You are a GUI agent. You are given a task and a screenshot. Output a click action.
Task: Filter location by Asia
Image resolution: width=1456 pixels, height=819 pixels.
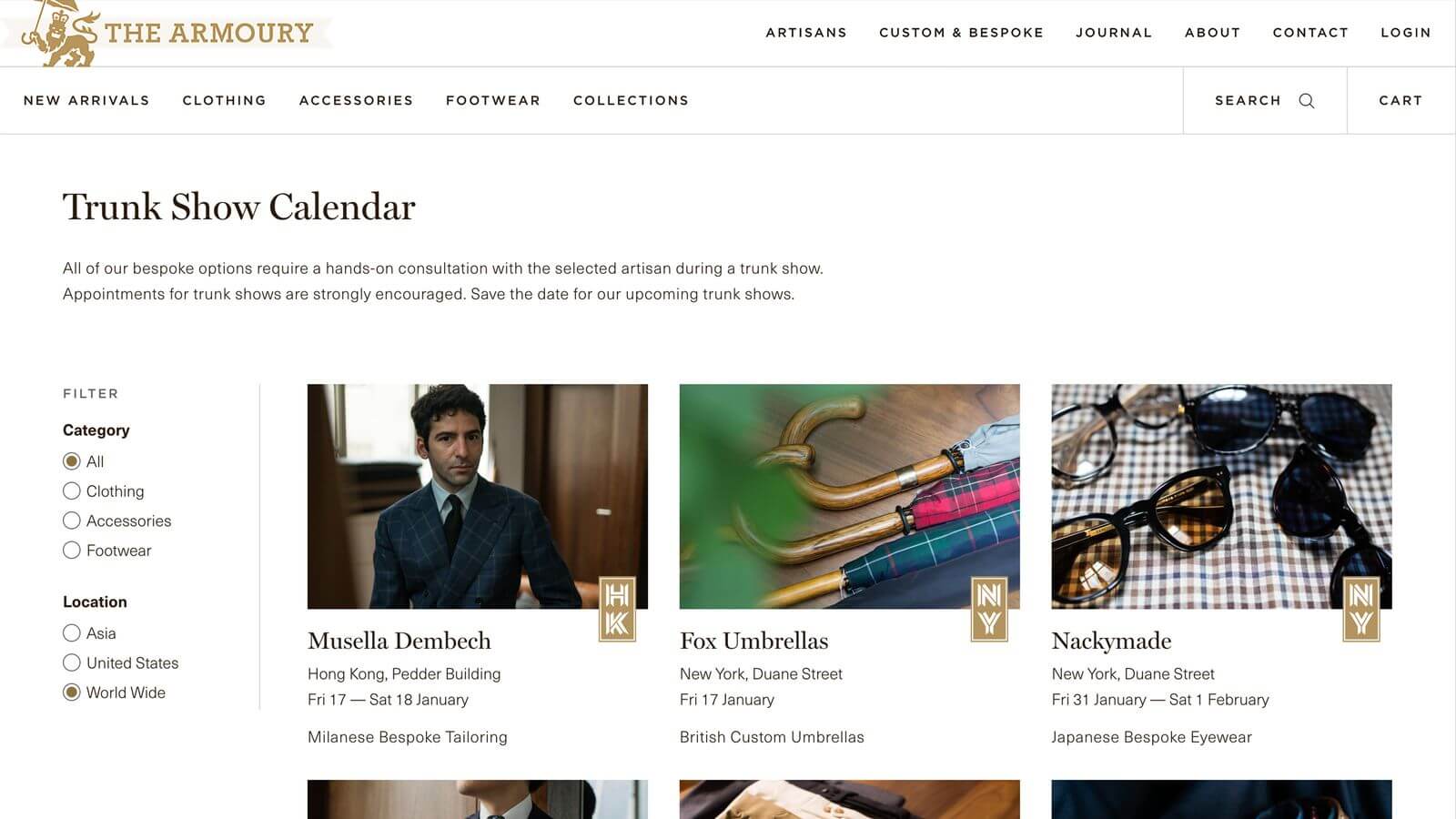click(x=72, y=633)
